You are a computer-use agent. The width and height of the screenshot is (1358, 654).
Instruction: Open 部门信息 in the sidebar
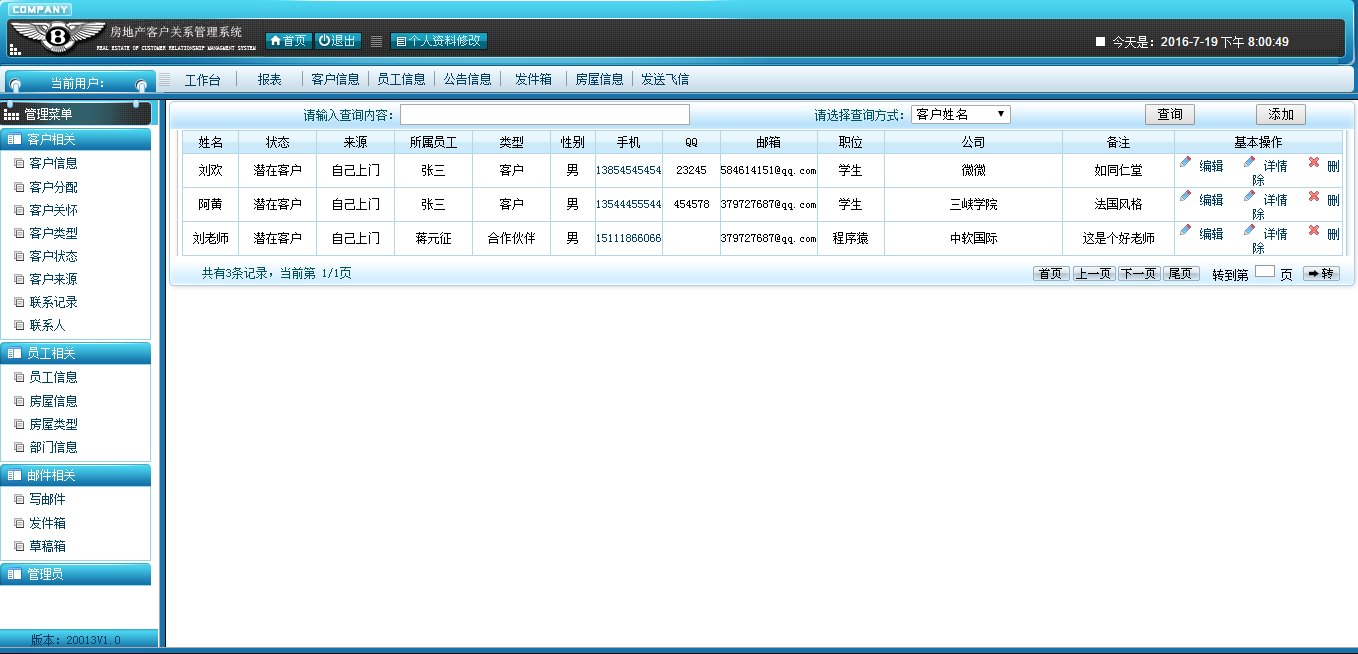[54, 447]
